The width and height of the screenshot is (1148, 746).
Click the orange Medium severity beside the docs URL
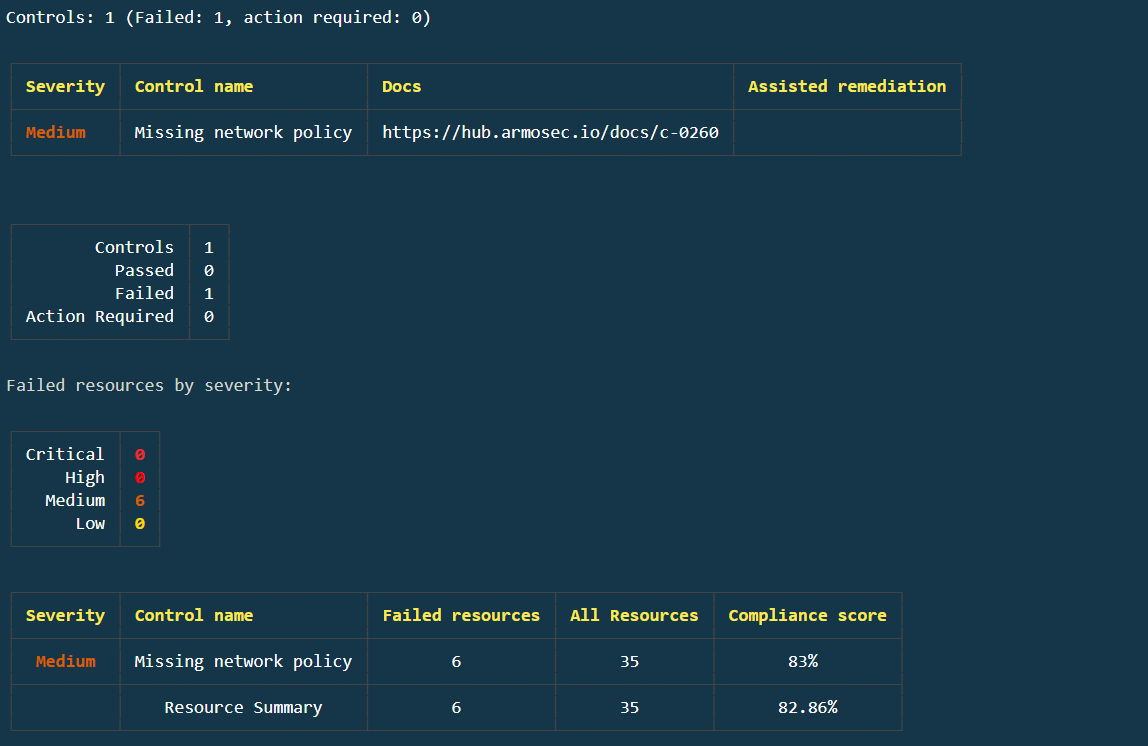[56, 133]
